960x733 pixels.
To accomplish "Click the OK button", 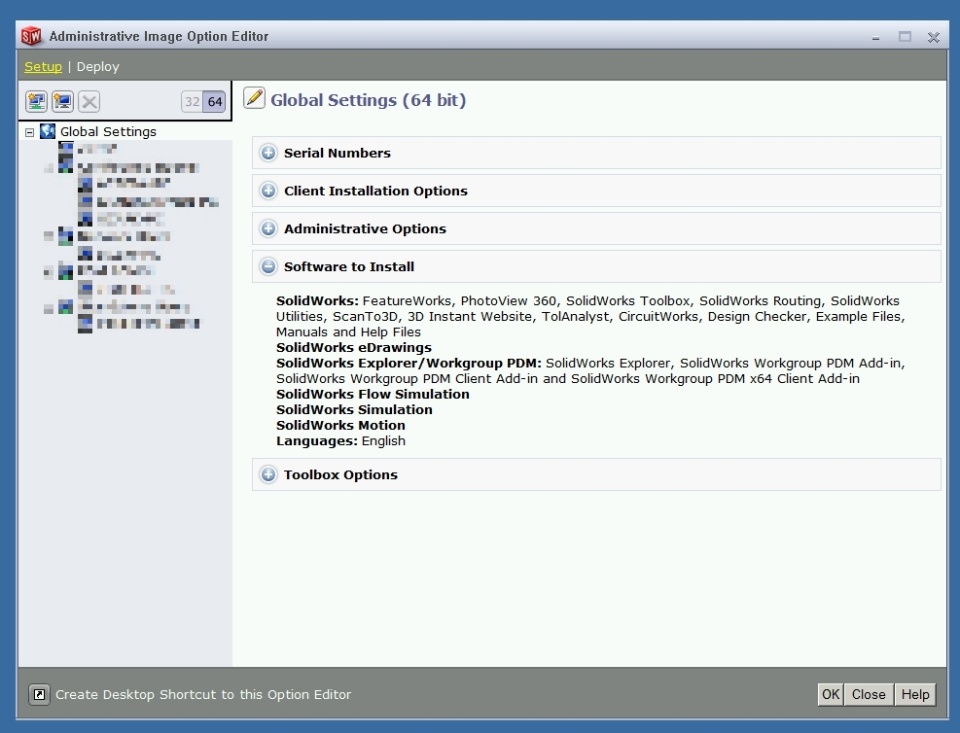I will (831, 694).
